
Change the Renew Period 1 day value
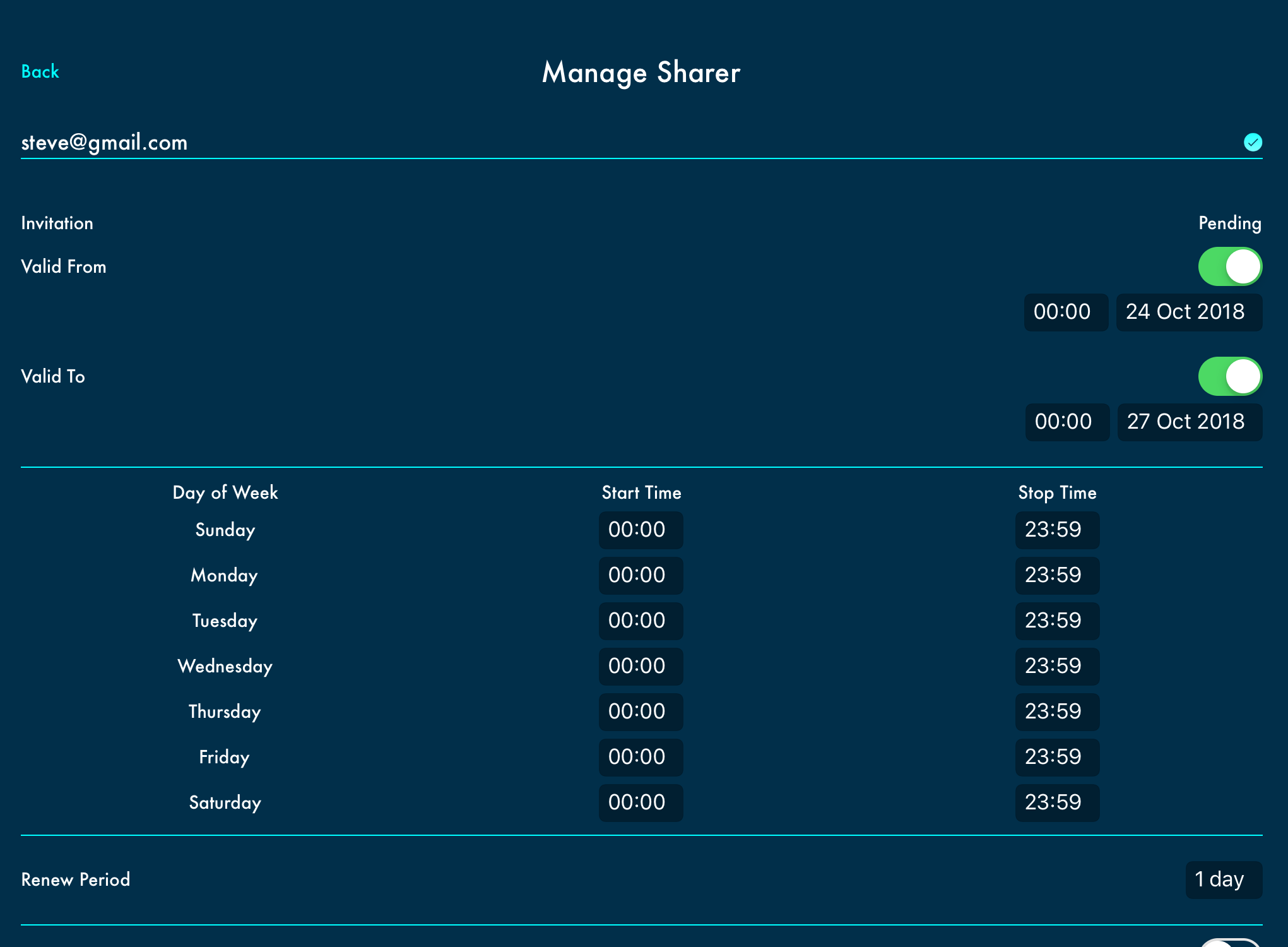tap(1223, 879)
